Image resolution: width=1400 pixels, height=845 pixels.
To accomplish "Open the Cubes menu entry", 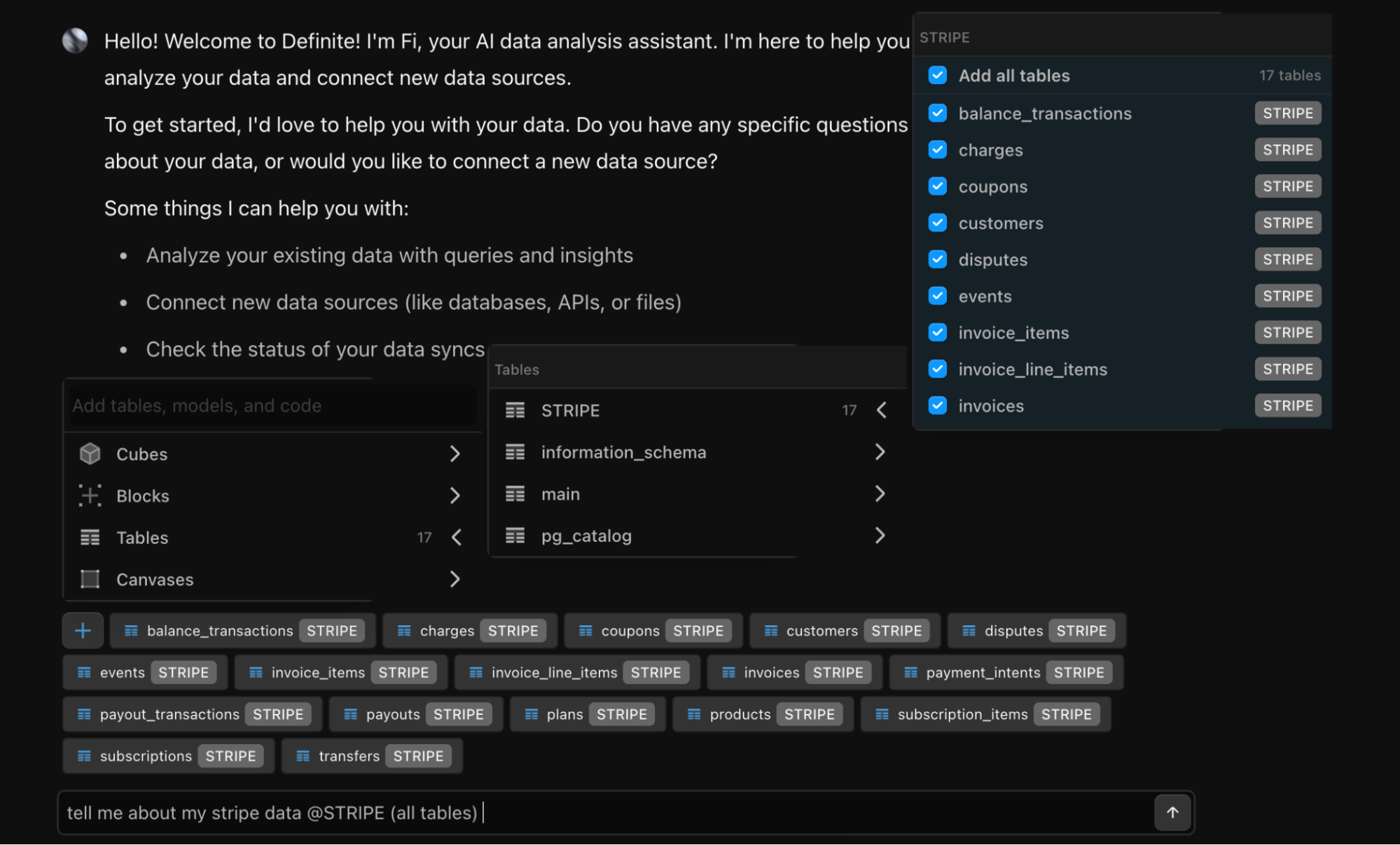I will [x=272, y=454].
